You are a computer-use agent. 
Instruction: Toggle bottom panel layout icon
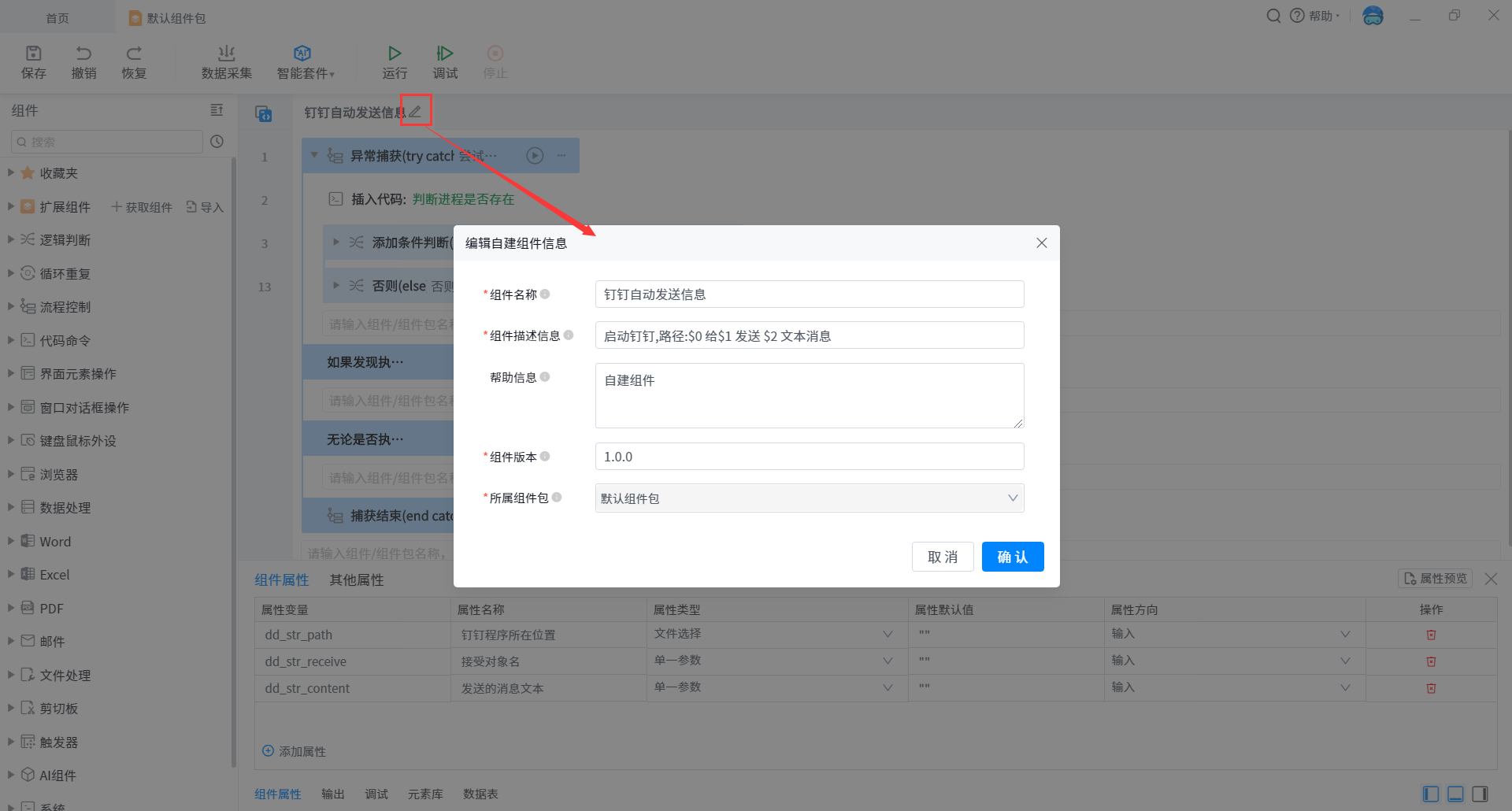[x=1455, y=794]
